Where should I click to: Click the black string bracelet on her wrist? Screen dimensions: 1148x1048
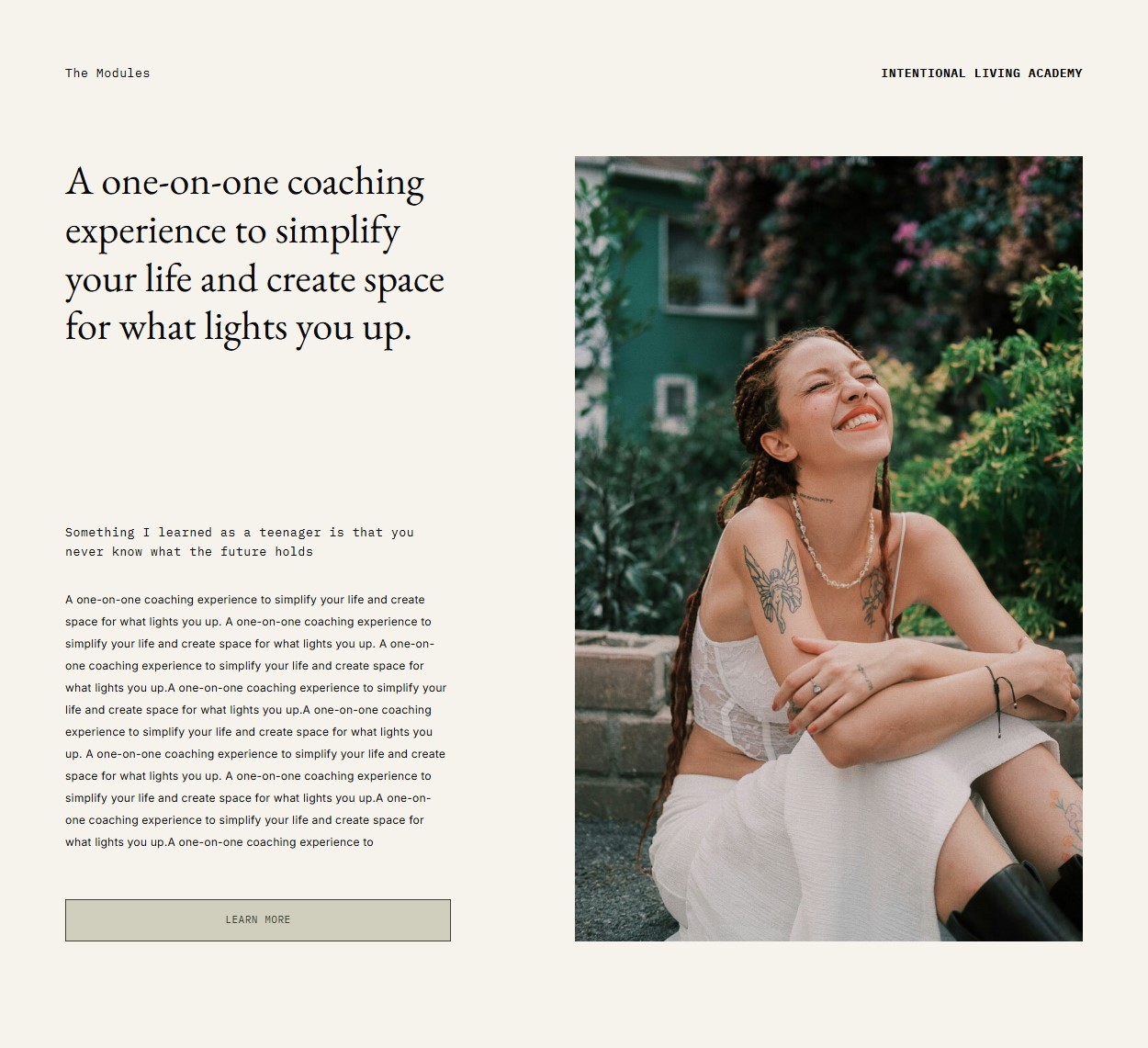1001,695
